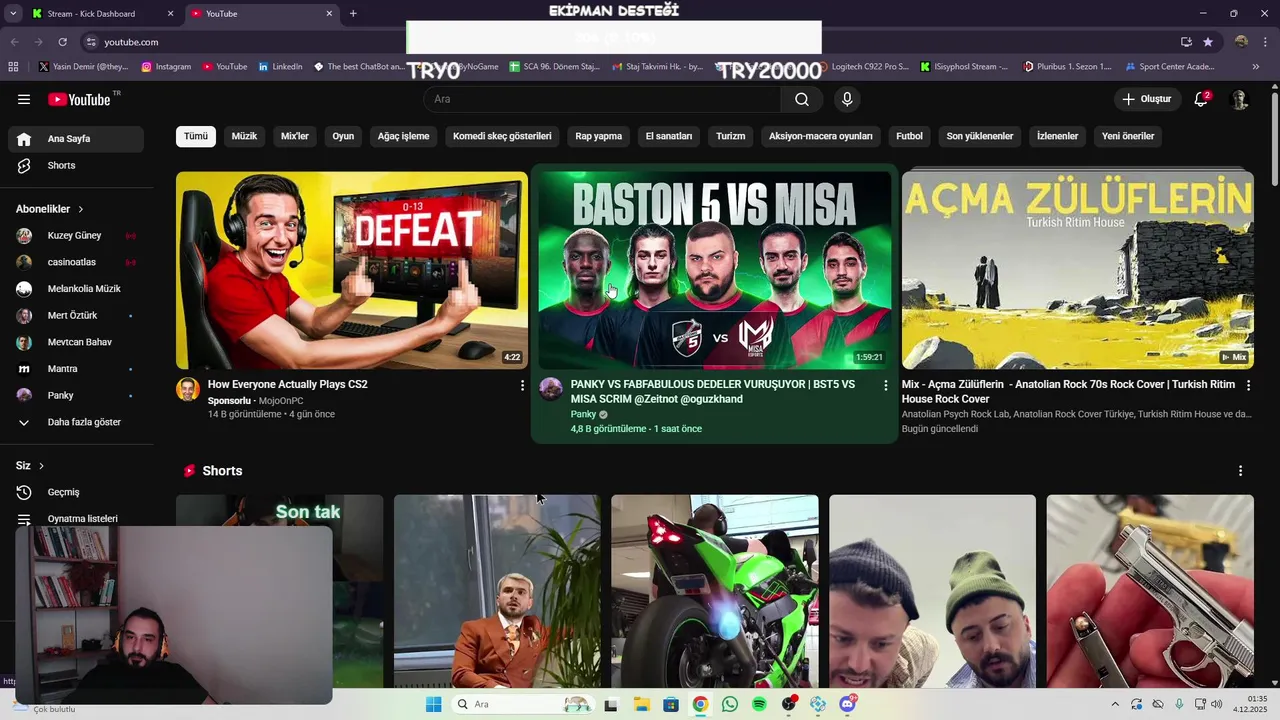The width and height of the screenshot is (1280, 720).
Task: Open the Windows Start menu
Action: [x=433, y=705]
